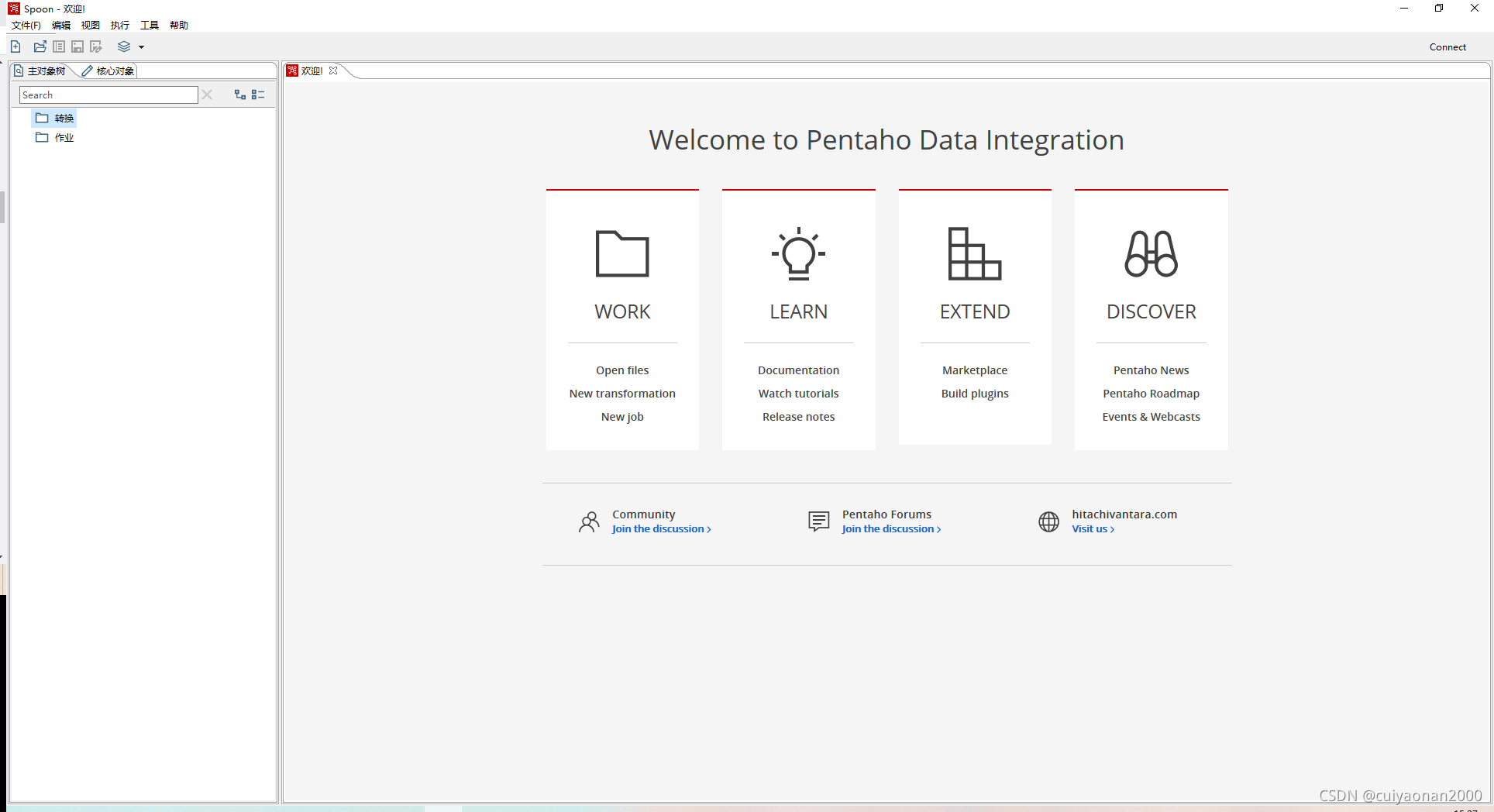Open the Release notes link
This screenshot has width=1494, height=812.
tap(799, 417)
